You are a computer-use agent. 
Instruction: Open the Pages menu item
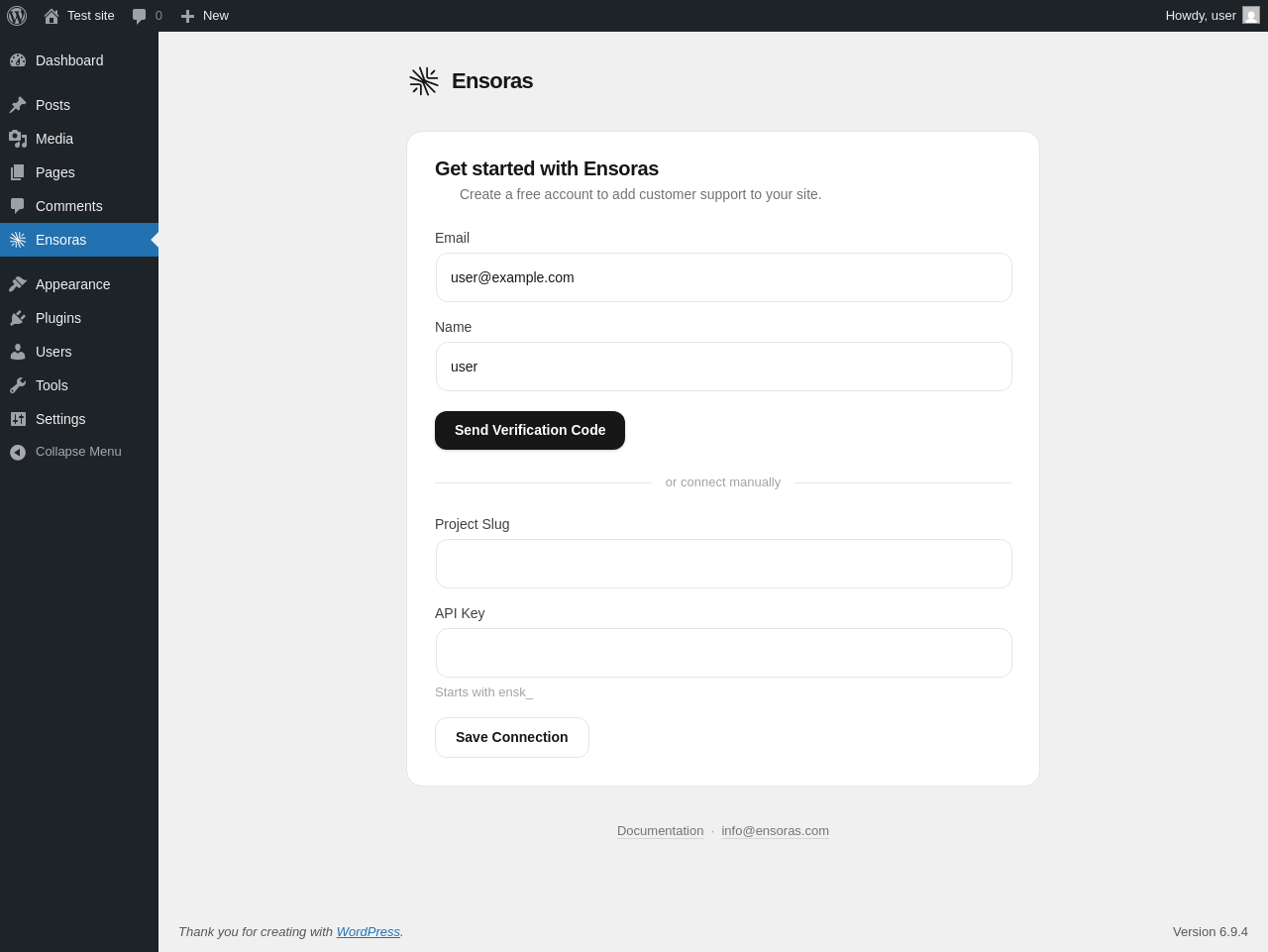coord(55,172)
